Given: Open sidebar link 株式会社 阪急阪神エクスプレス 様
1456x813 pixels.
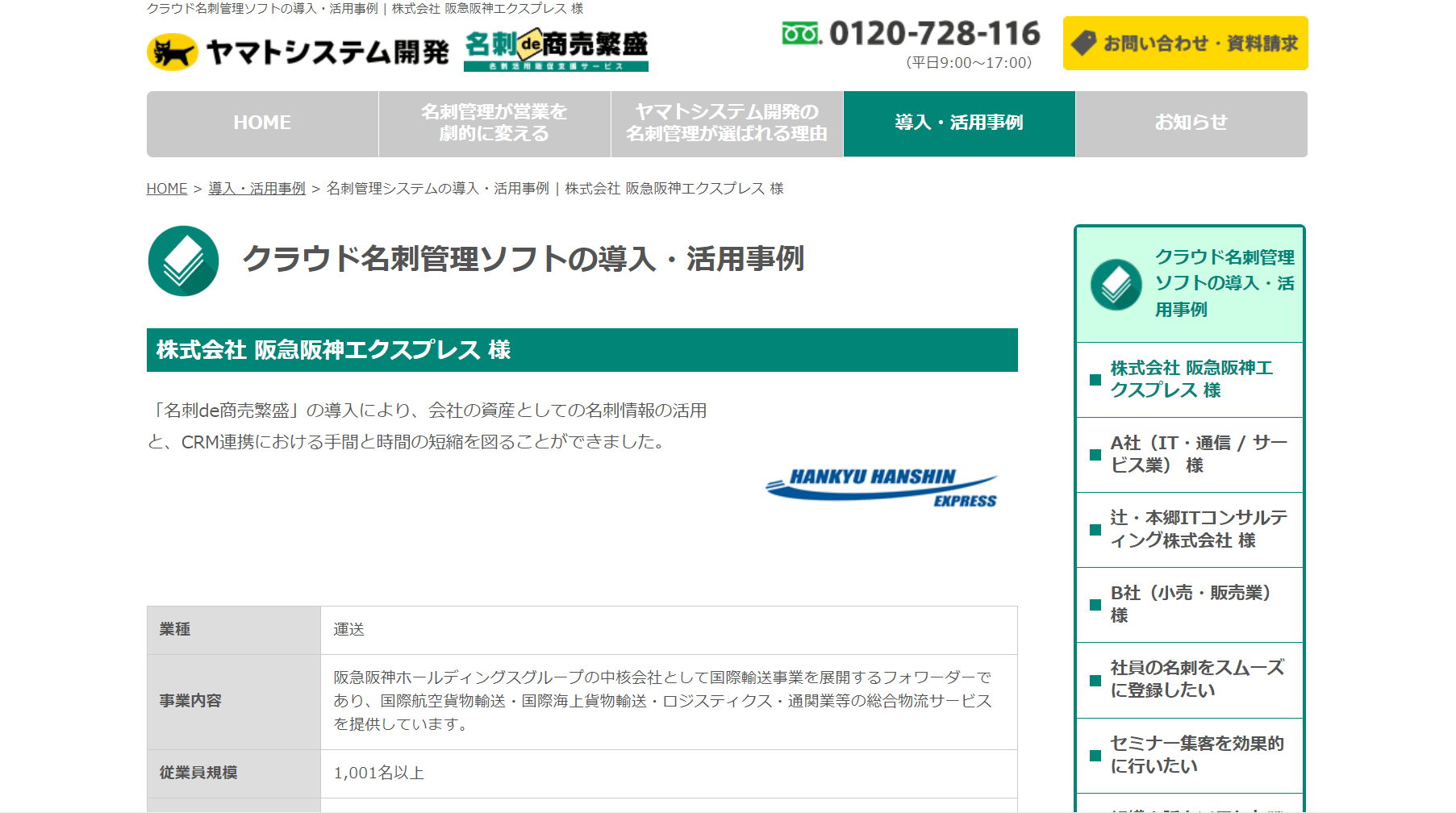Looking at the screenshot, I should 1190,380.
